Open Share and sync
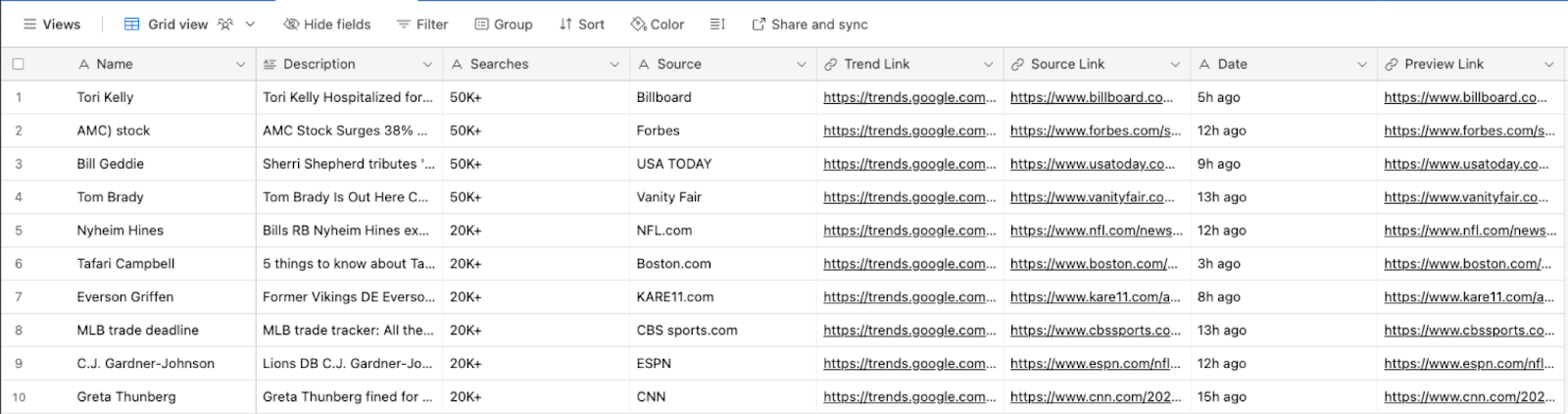Screen dimensions: 1568x414 click(x=809, y=25)
